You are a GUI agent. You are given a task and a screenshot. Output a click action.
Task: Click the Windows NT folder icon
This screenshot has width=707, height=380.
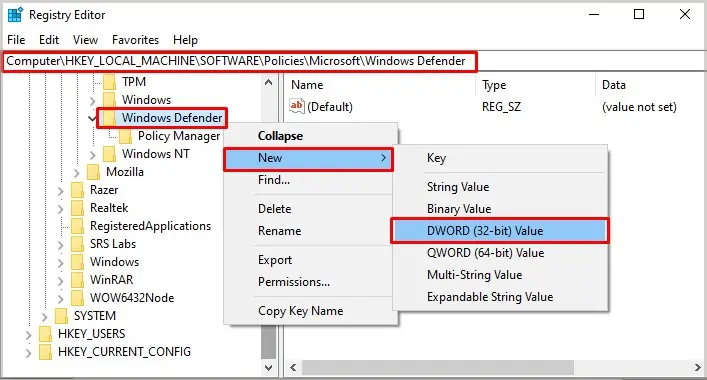pyautogui.click(x=110, y=154)
